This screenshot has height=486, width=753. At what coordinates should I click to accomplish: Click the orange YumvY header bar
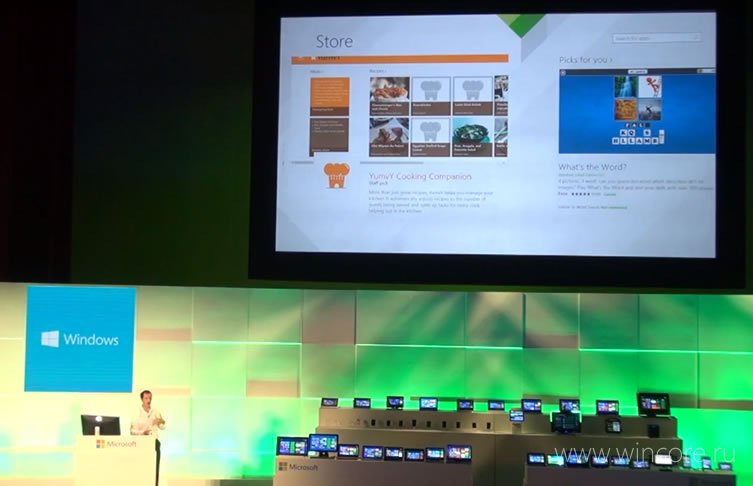pos(400,59)
